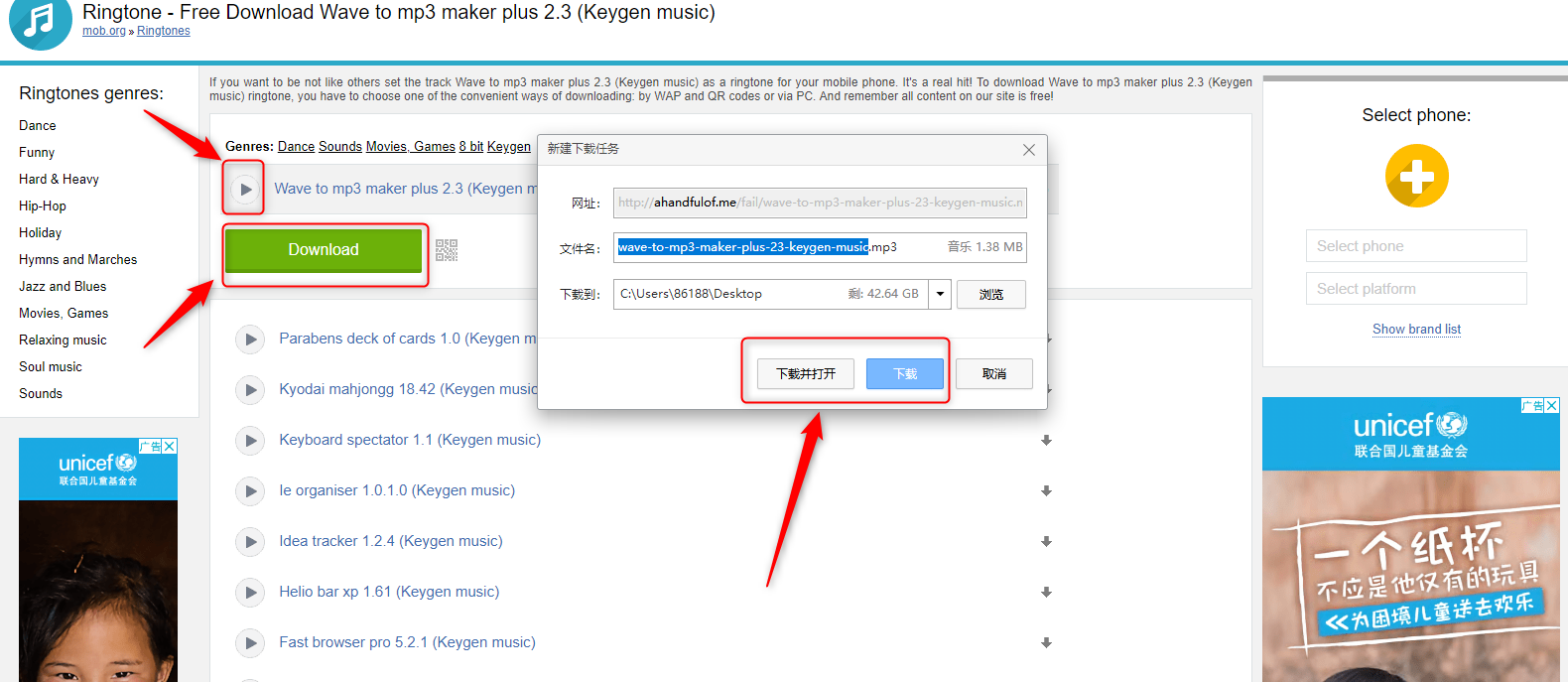Close the new download task dialog

click(1029, 150)
